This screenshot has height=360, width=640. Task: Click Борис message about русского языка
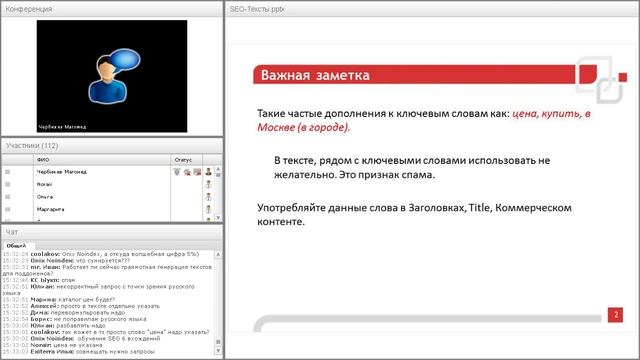pyautogui.click(x=74, y=319)
